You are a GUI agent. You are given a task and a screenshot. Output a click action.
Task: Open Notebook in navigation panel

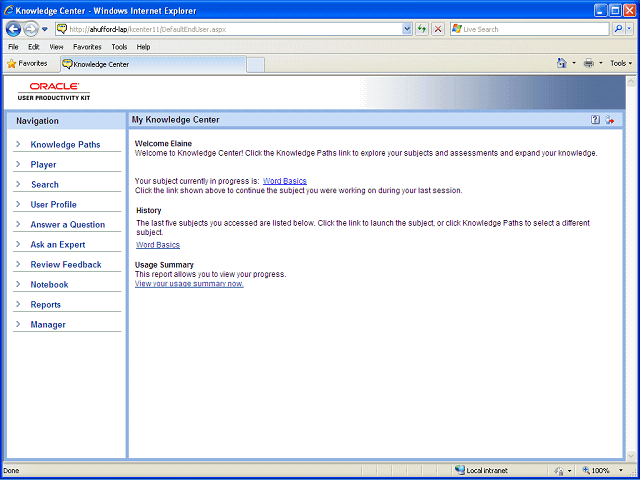(49, 284)
